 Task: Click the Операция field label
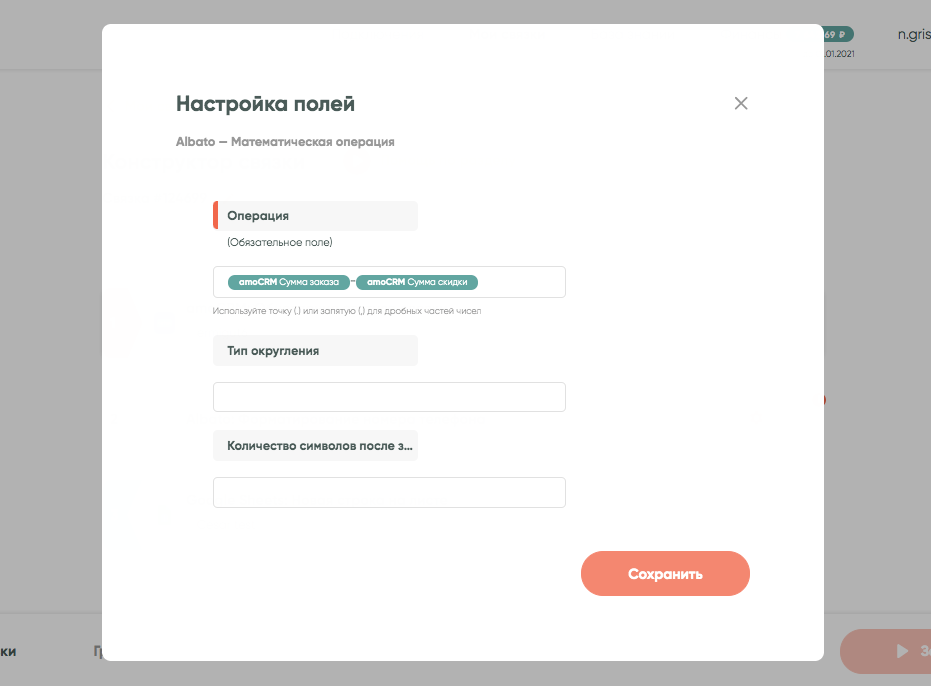coord(258,216)
